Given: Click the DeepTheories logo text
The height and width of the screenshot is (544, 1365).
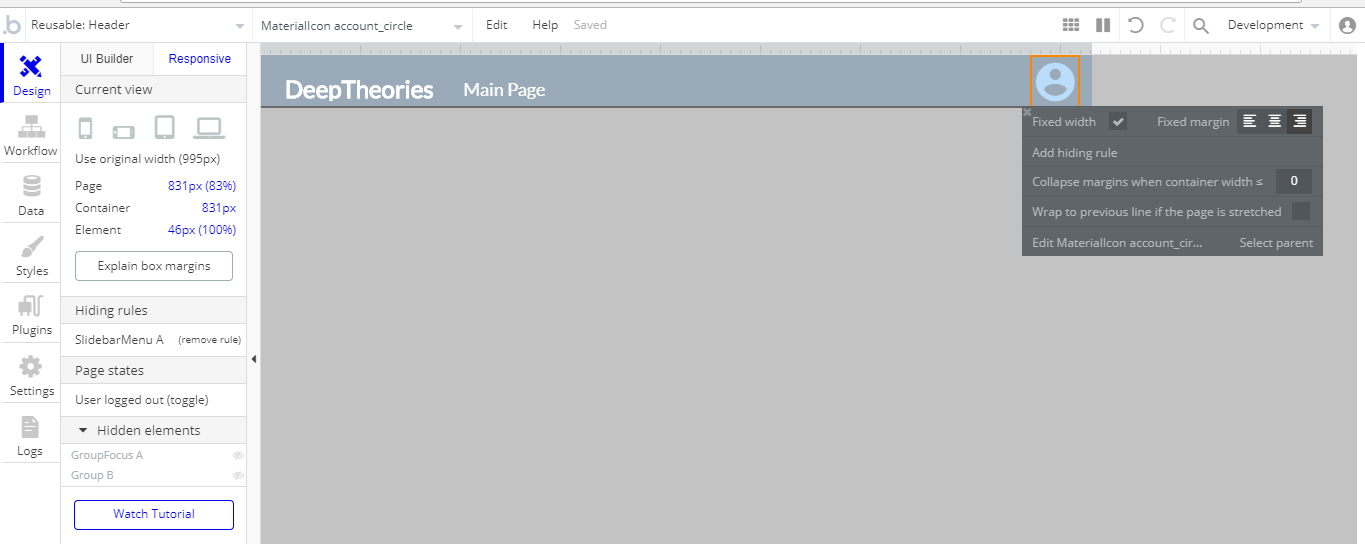Looking at the screenshot, I should coord(359,90).
